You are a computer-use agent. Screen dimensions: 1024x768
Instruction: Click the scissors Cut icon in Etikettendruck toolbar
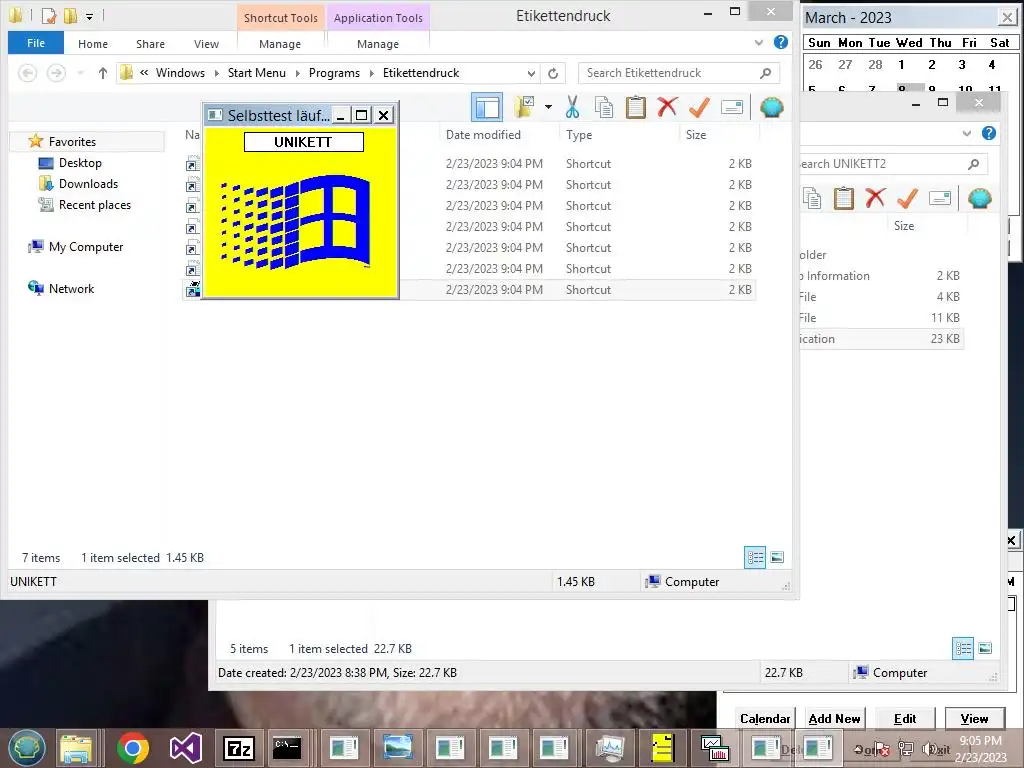[x=572, y=107]
